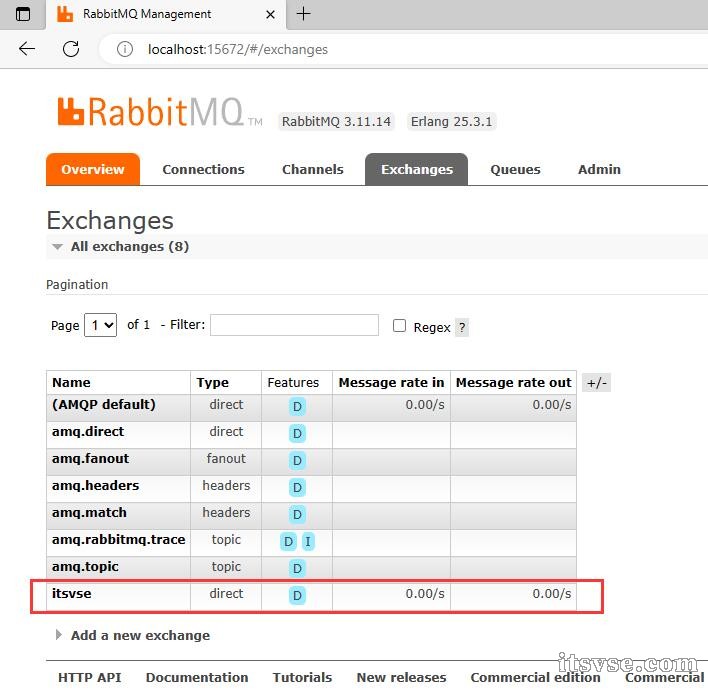This screenshot has width=708, height=692.
Task: Click the RabbitMQ 3.11.14 version label
Action: click(x=336, y=122)
